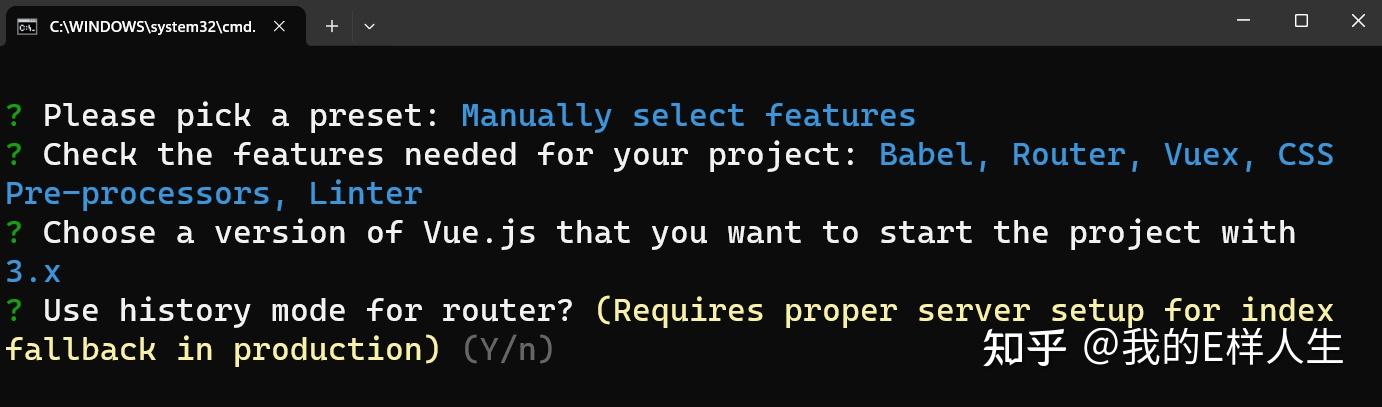Click the (Y/n) history mode prompt
Screen dimensions: 1382x407
click(508, 349)
